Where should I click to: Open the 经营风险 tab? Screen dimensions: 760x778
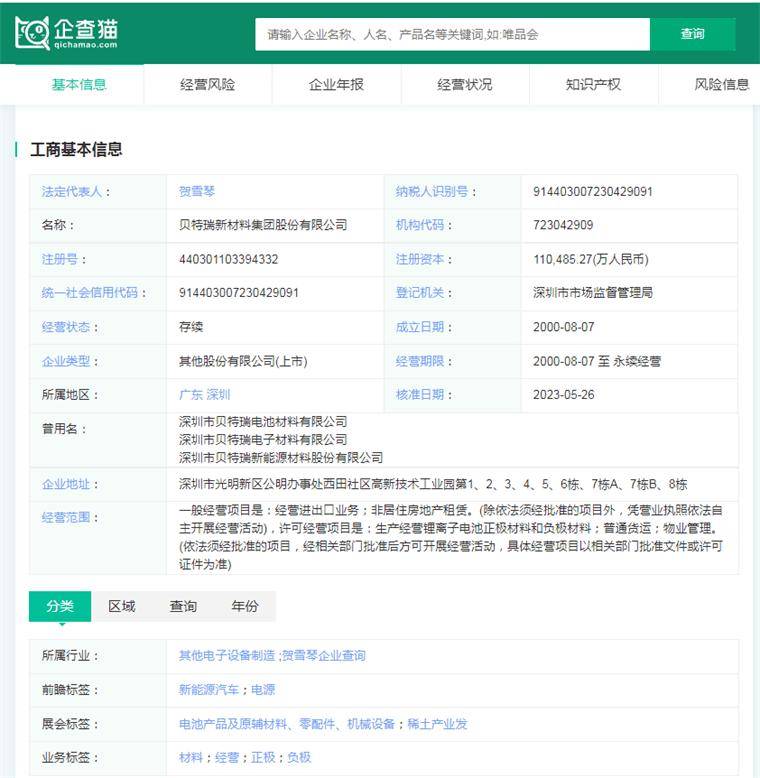coord(207,85)
